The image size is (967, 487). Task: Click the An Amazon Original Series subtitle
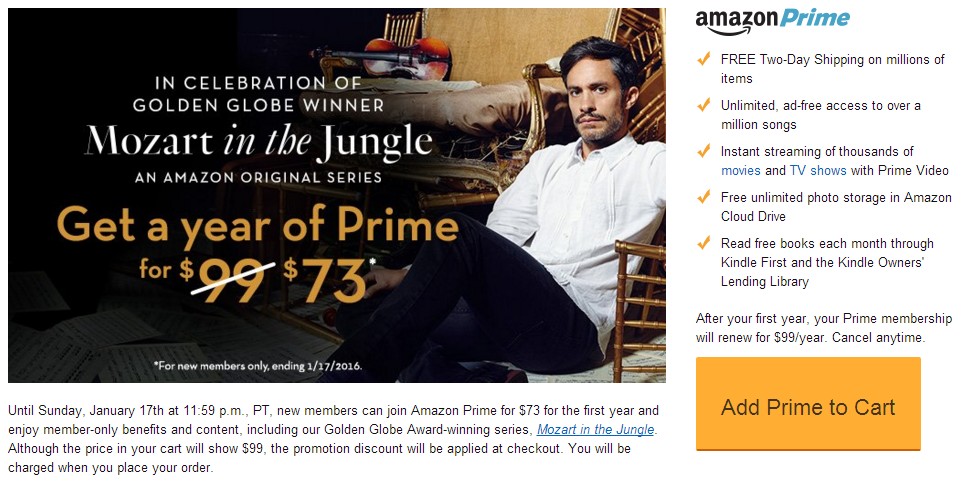click(258, 178)
